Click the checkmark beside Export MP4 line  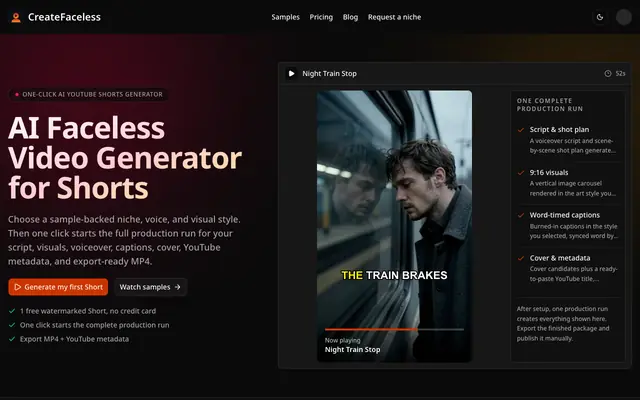point(12,339)
